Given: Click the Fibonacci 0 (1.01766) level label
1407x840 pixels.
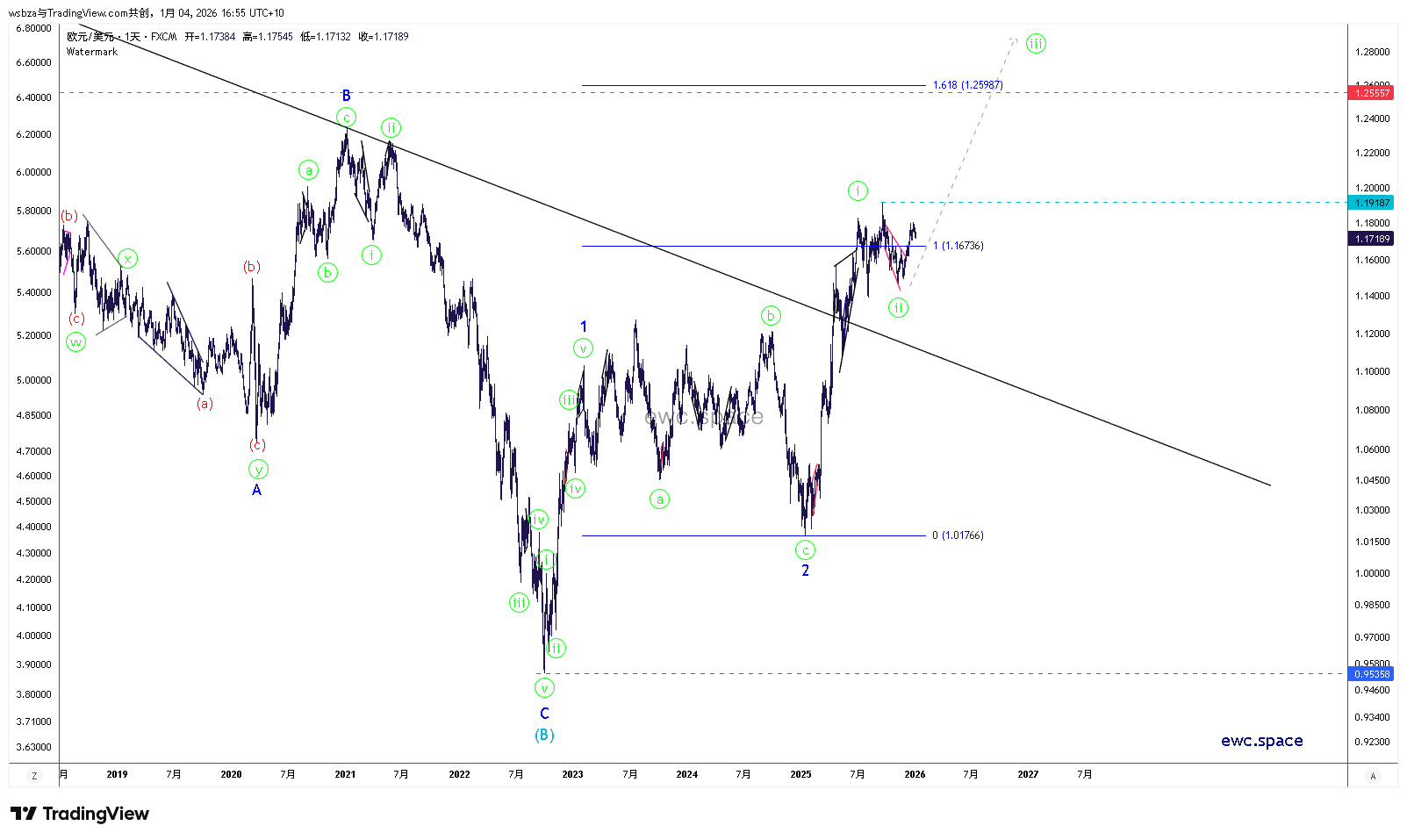Looking at the screenshot, I should pyautogui.click(x=958, y=535).
